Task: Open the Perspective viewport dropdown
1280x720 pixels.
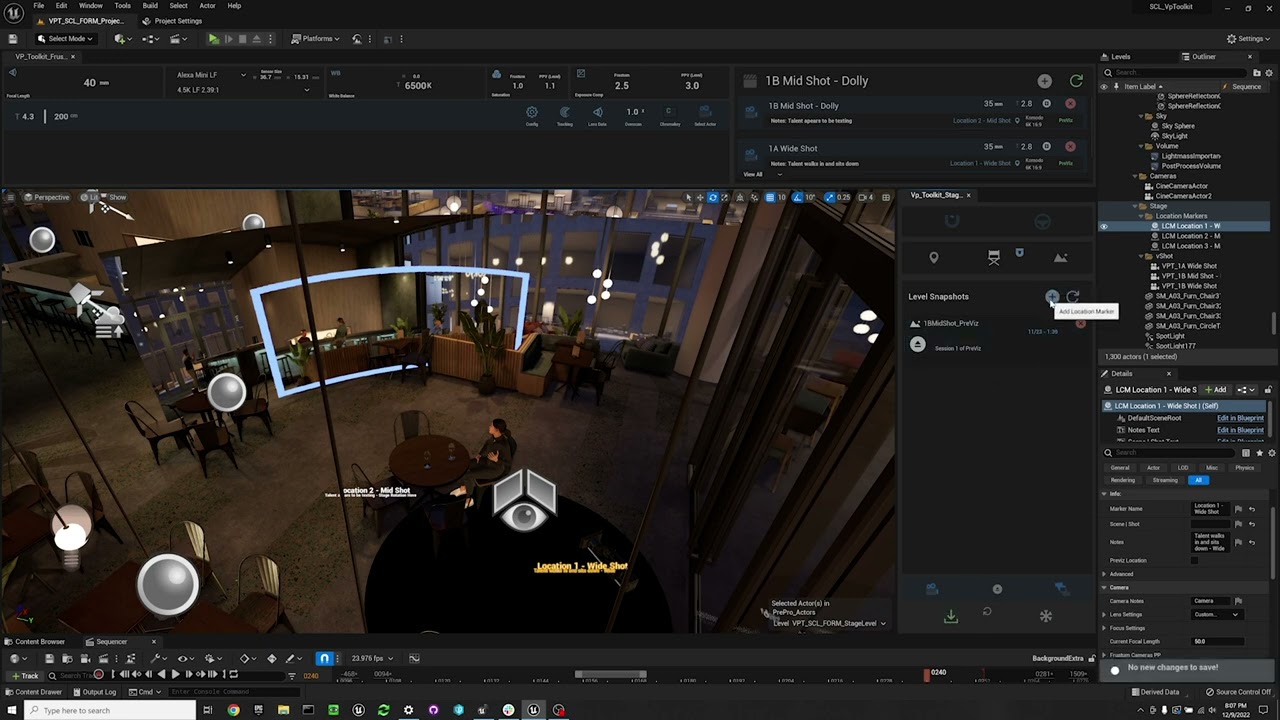Action: (x=47, y=197)
